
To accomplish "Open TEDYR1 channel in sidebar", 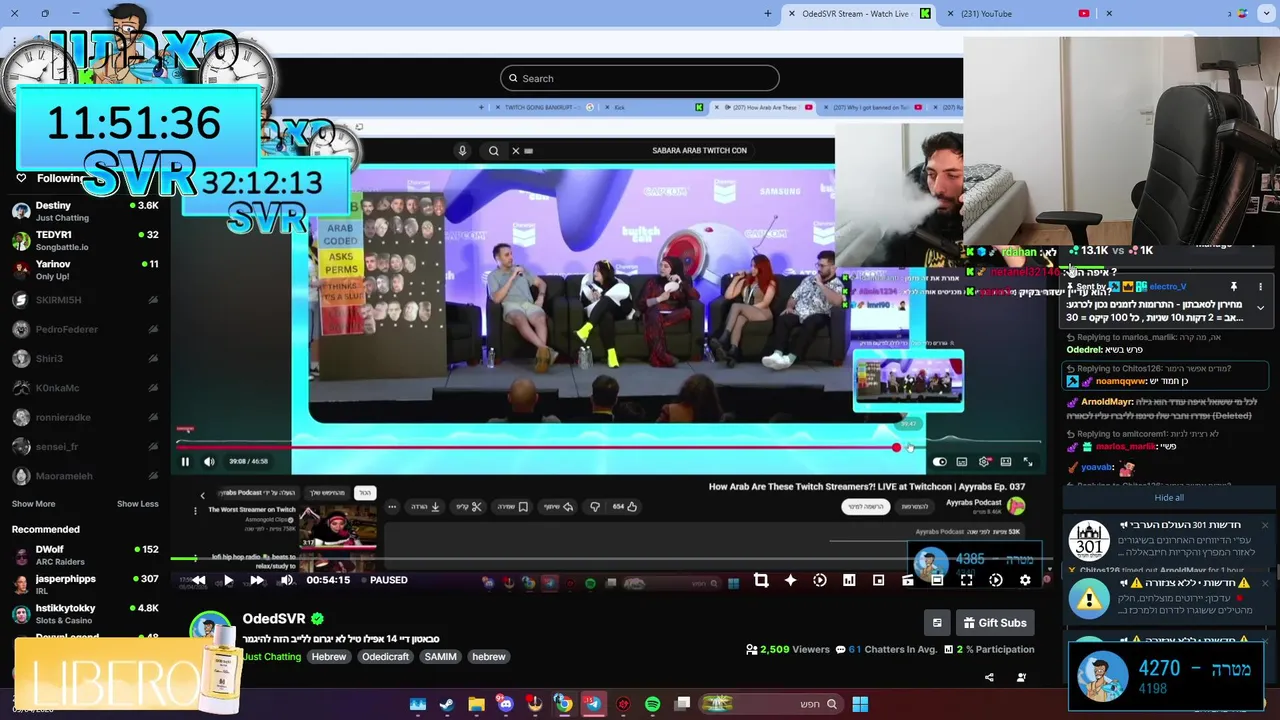I will 85,240.
